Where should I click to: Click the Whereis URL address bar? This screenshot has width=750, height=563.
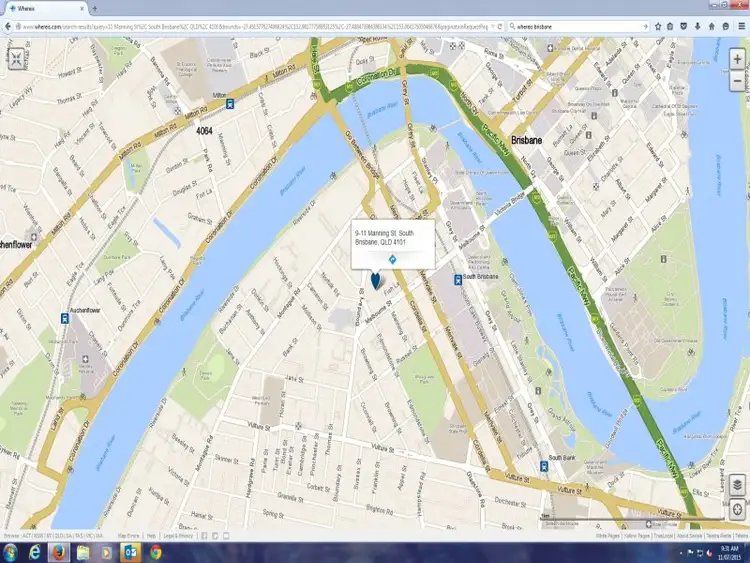click(x=250, y=27)
